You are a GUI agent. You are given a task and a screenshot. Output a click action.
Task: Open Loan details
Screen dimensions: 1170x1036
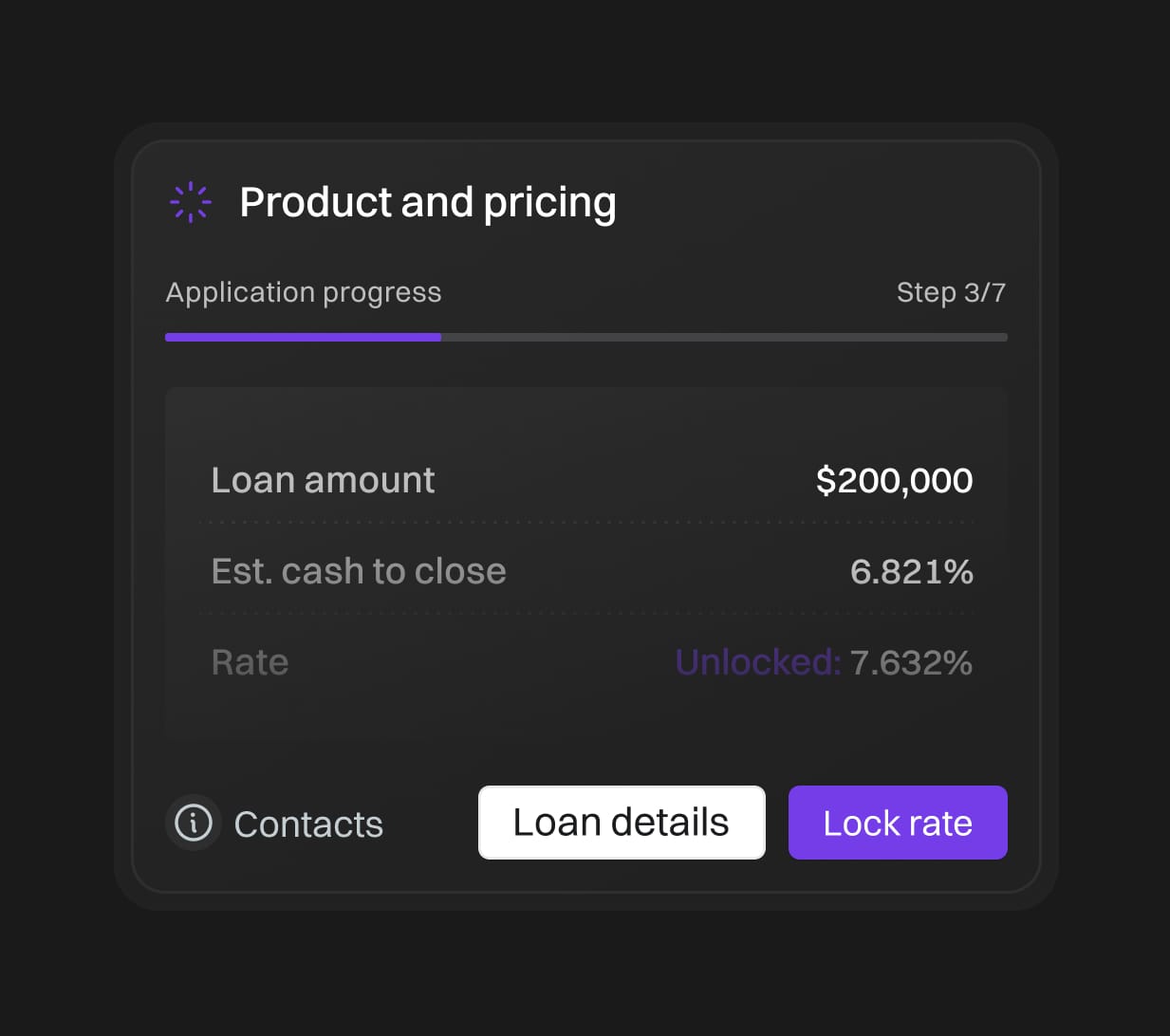pyautogui.click(x=622, y=823)
